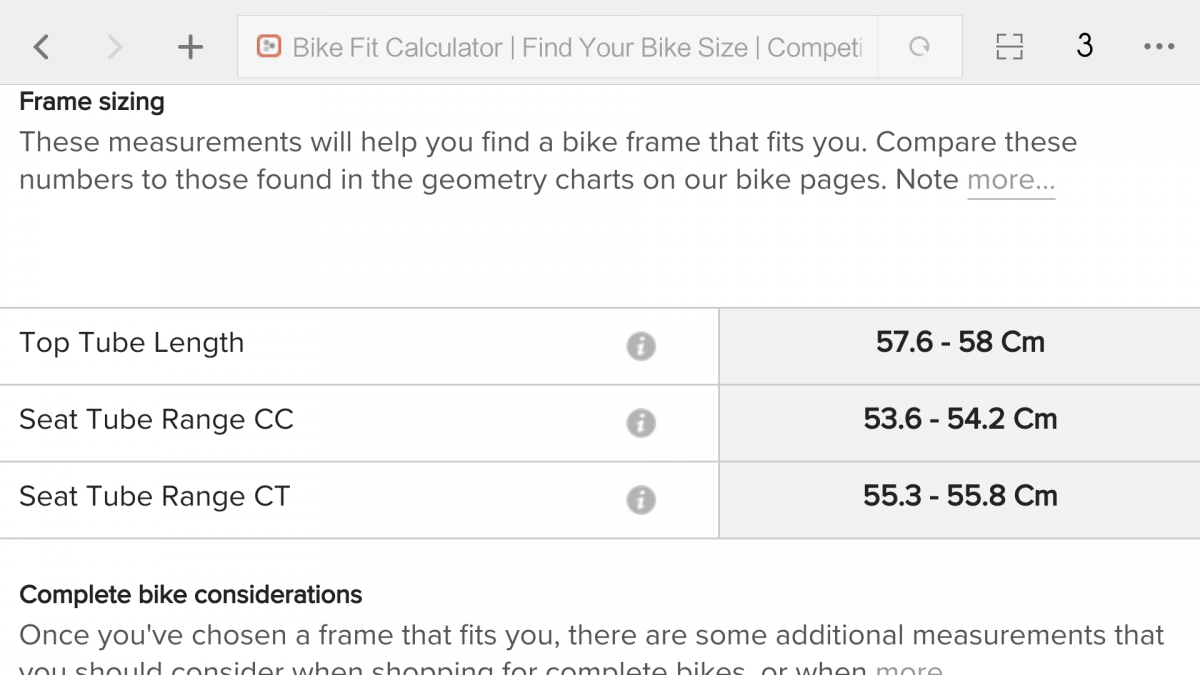Show info for Seat Tube Range CT
Image resolution: width=1200 pixels, height=675 pixels.
[x=641, y=500]
